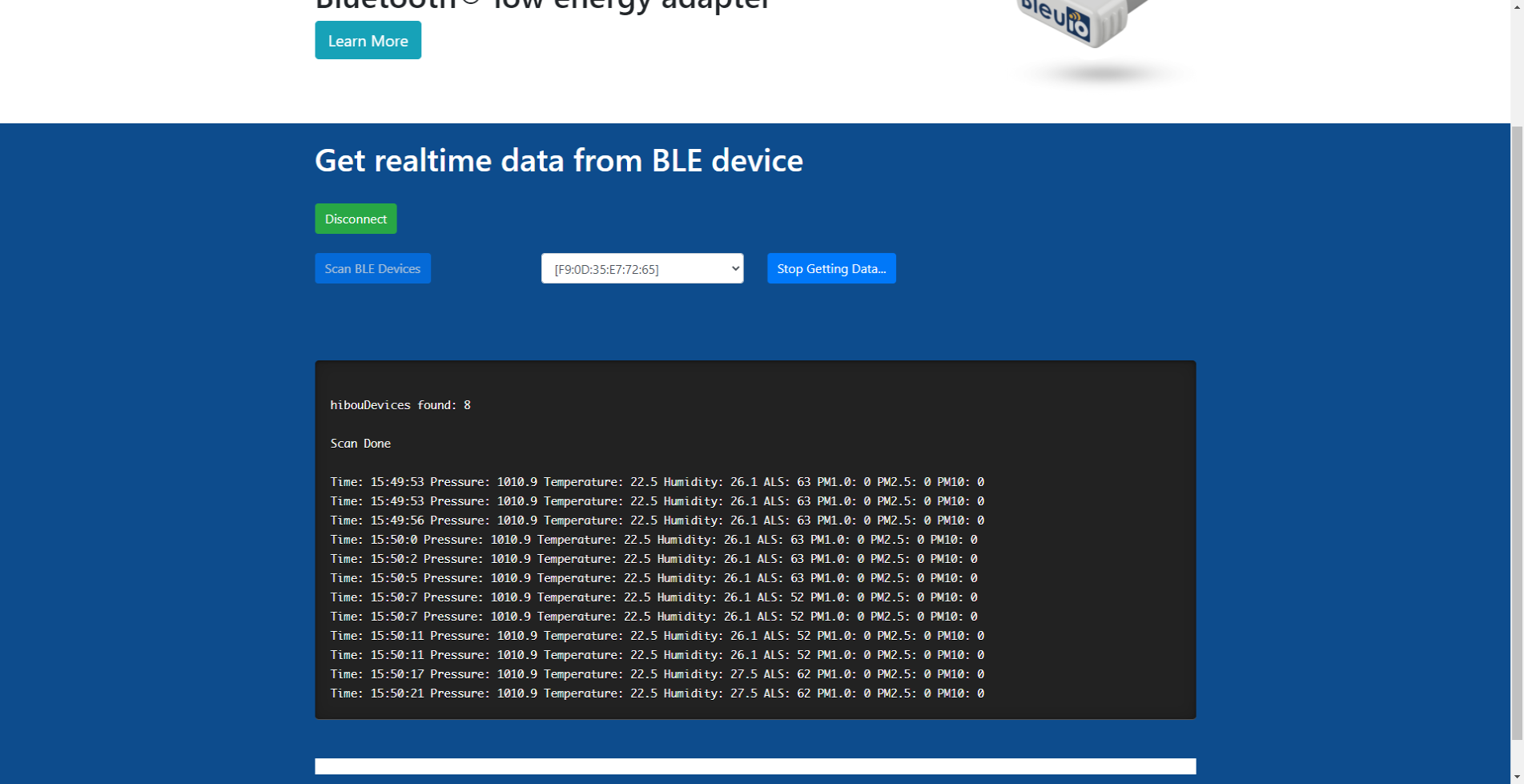Screen dimensions: 1524x784
Task: Click the Scan BLE Devices button
Action: click(372, 268)
